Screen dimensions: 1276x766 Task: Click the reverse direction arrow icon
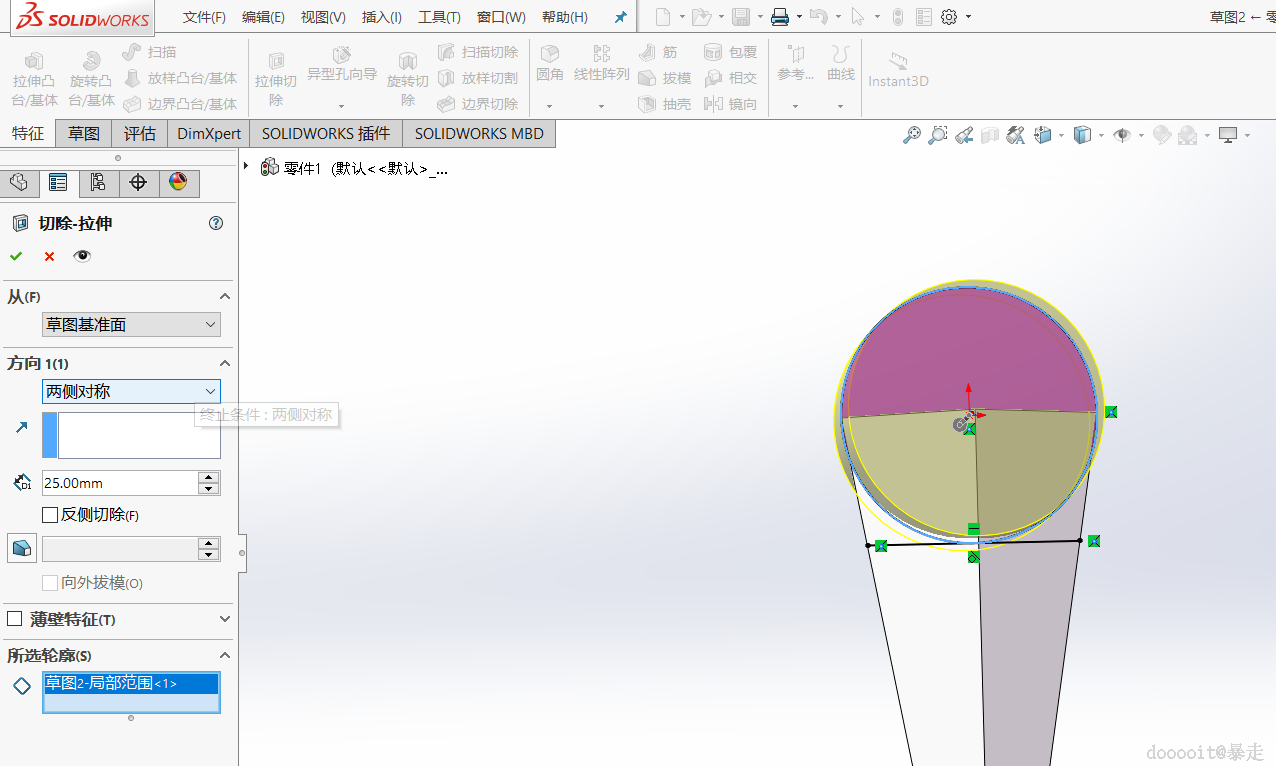pos(22,428)
